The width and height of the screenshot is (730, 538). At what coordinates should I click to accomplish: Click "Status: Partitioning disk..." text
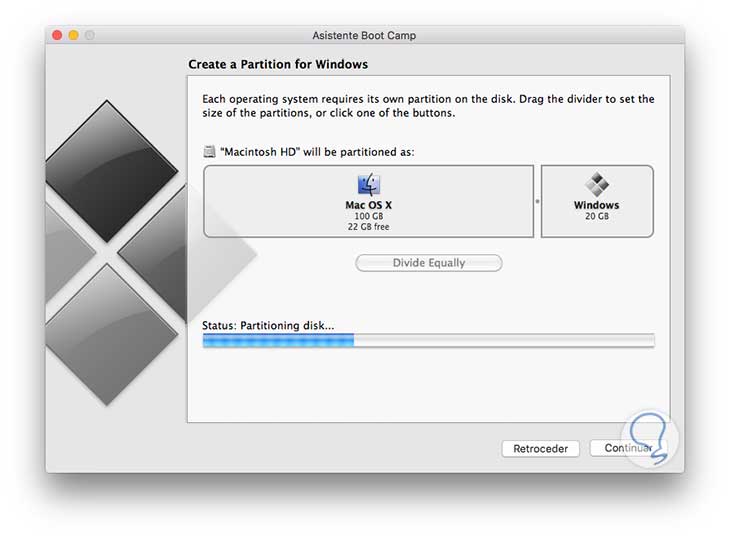268,325
